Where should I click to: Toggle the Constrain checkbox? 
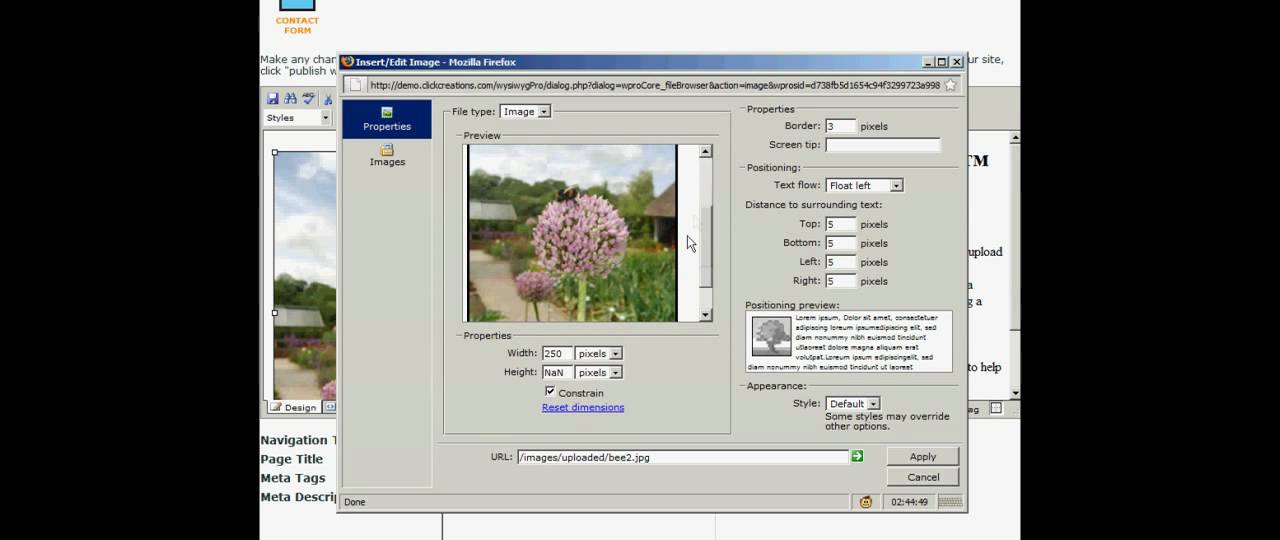[x=550, y=391]
